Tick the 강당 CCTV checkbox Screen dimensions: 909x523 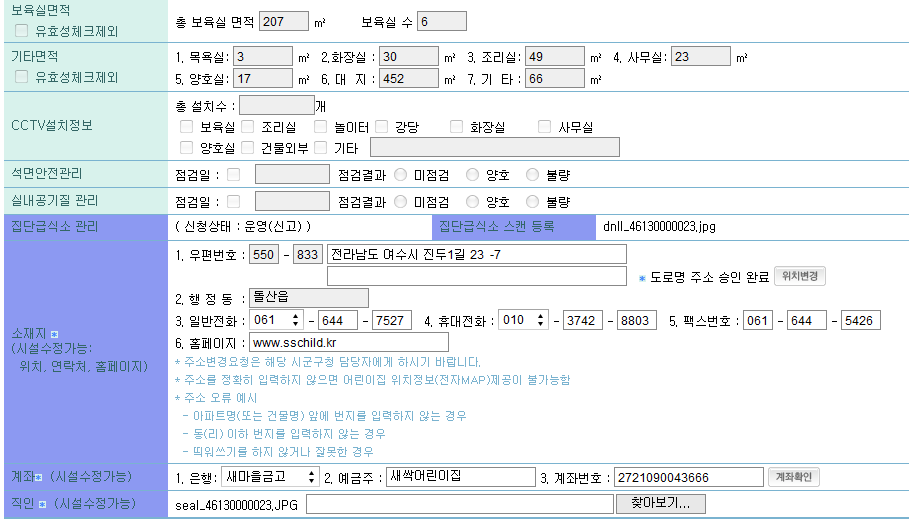click(x=381, y=126)
